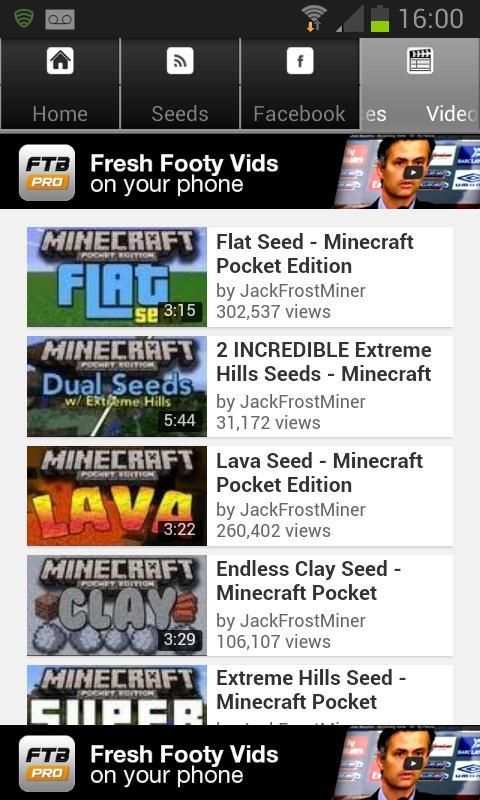Tap the Dual Seeds video thumbnail

117,386
